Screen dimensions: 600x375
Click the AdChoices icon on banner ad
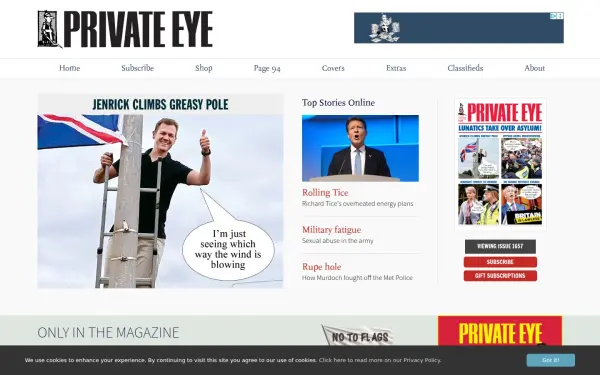(553, 16)
